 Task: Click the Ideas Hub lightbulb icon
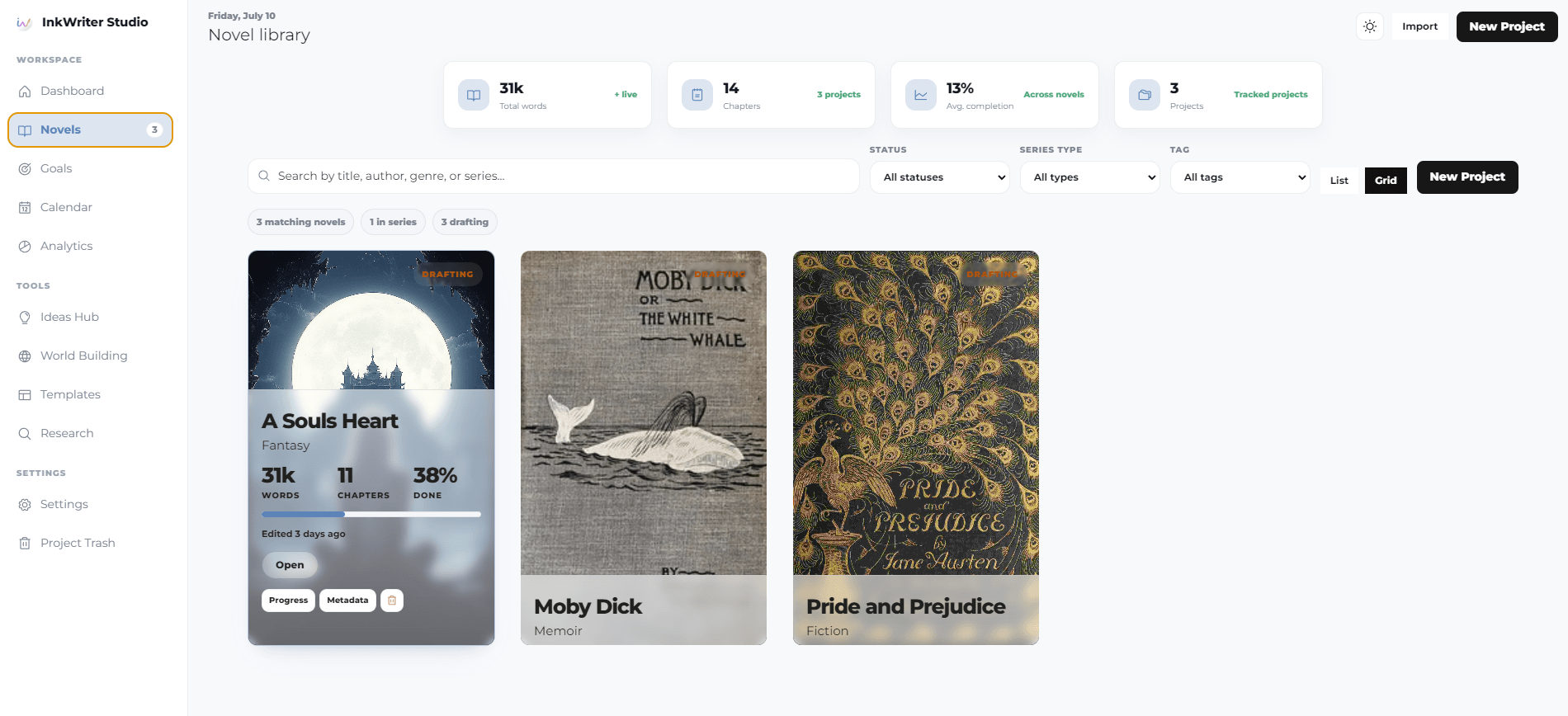(x=25, y=318)
